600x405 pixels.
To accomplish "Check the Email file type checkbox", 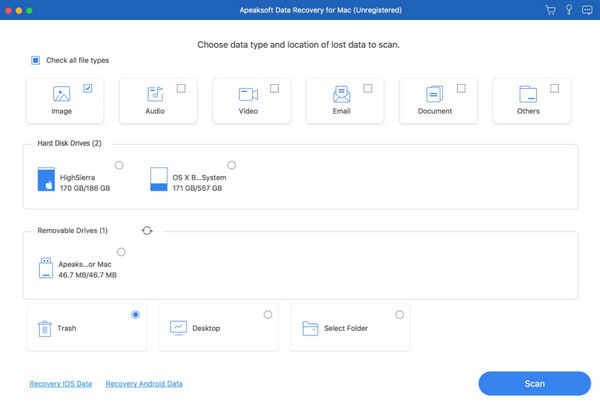I will (x=367, y=89).
